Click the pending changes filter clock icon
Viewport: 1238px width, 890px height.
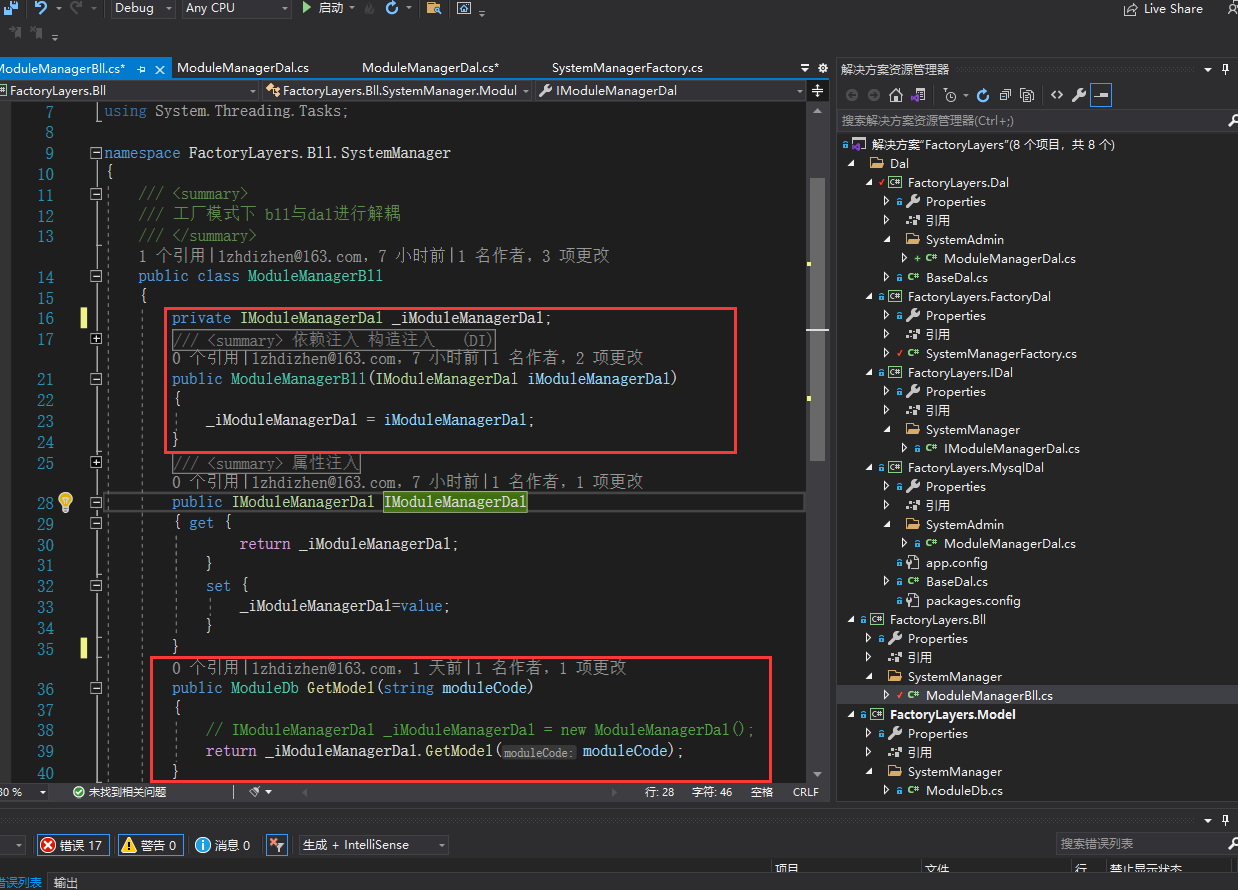[950, 95]
